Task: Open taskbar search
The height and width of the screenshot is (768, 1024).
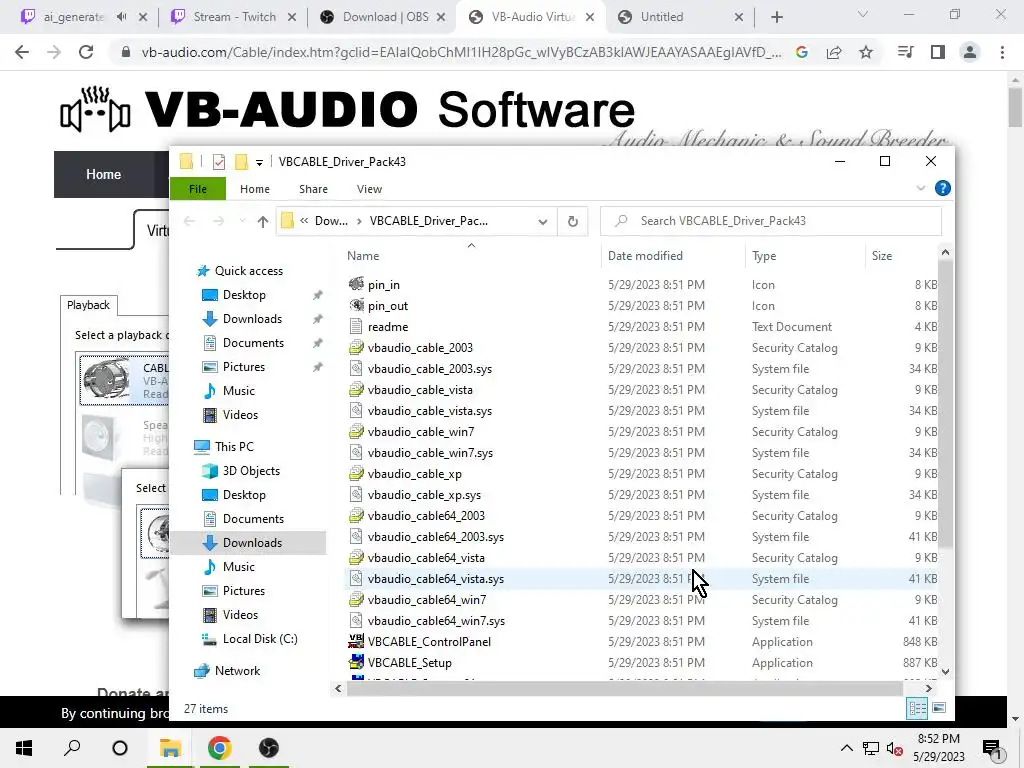Action: pyautogui.click(x=72, y=748)
